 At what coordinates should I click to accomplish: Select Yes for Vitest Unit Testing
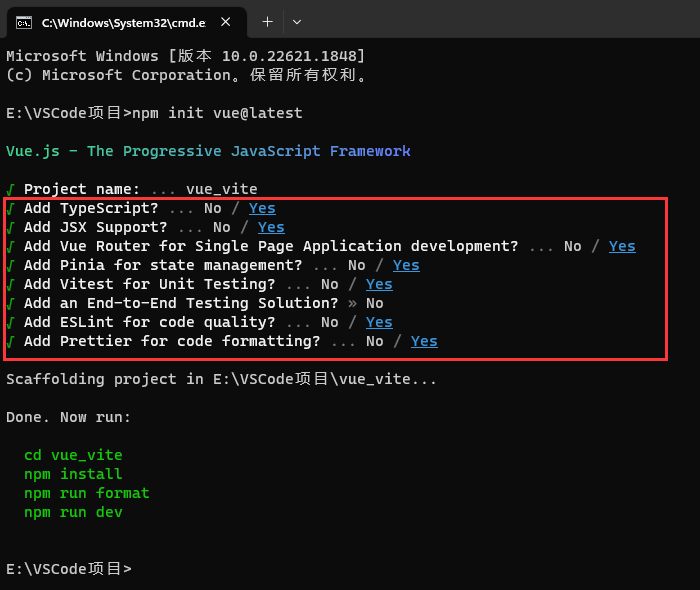(379, 284)
